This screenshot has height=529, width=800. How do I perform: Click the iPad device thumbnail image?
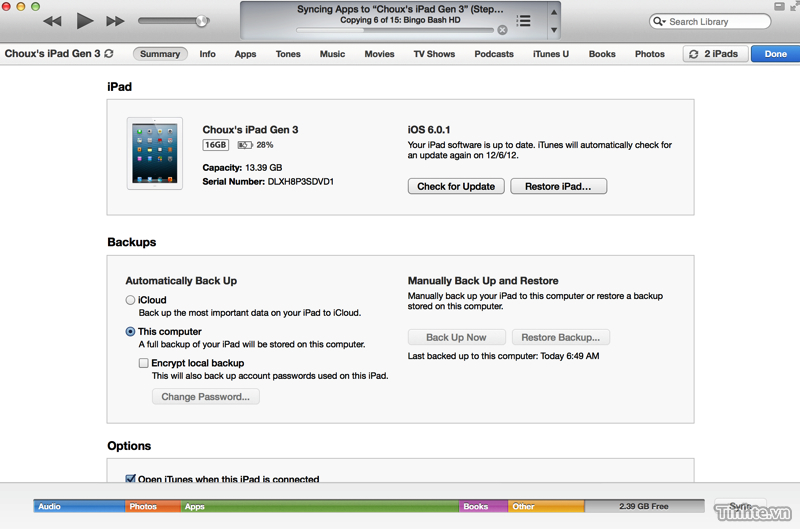coord(155,154)
